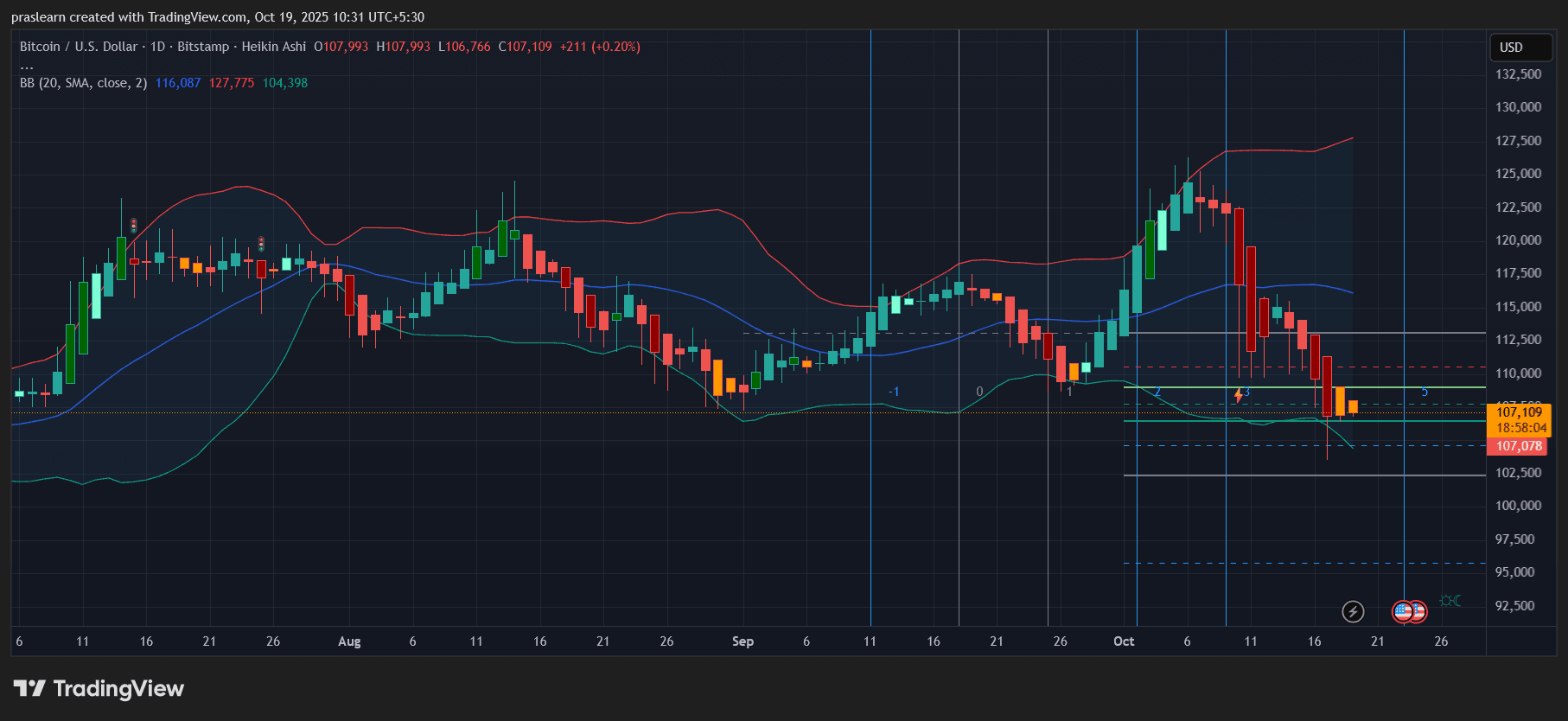Click the Sep label on the time axis

click(743, 641)
